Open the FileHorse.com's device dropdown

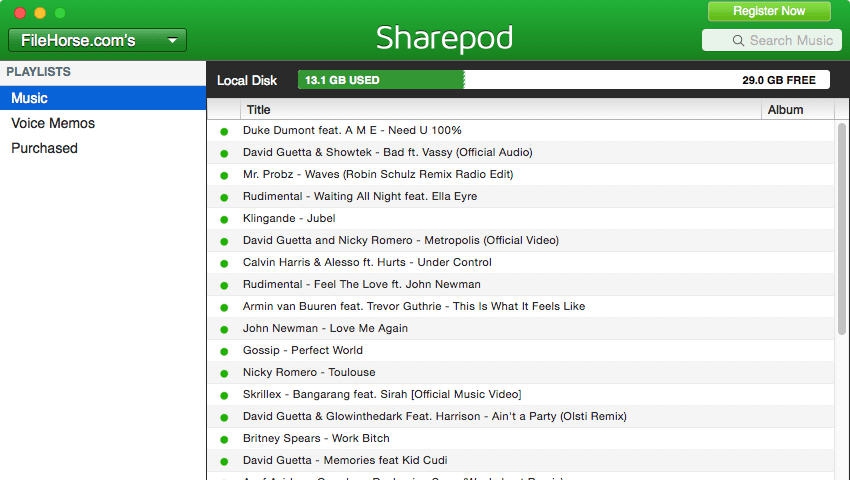pyautogui.click(x=98, y=40)
